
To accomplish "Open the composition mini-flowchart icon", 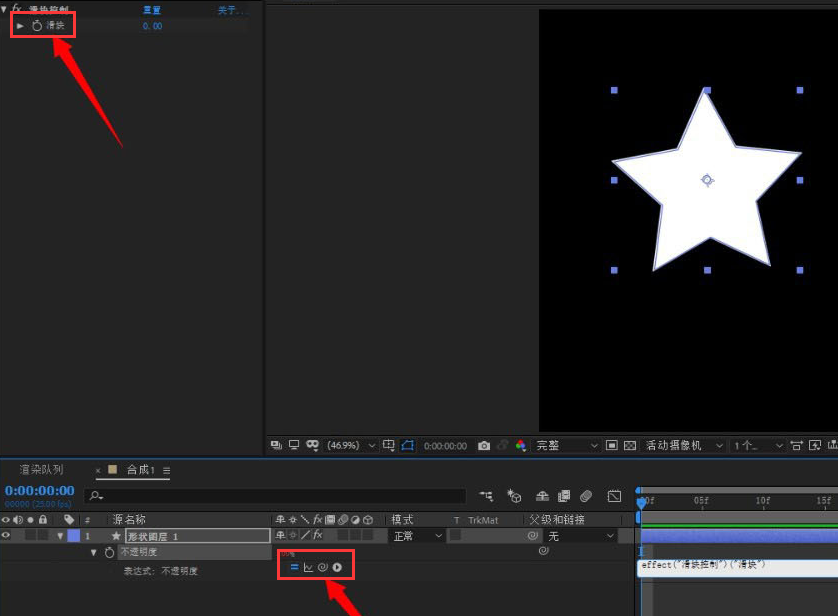I will click(x=486, y=496).
